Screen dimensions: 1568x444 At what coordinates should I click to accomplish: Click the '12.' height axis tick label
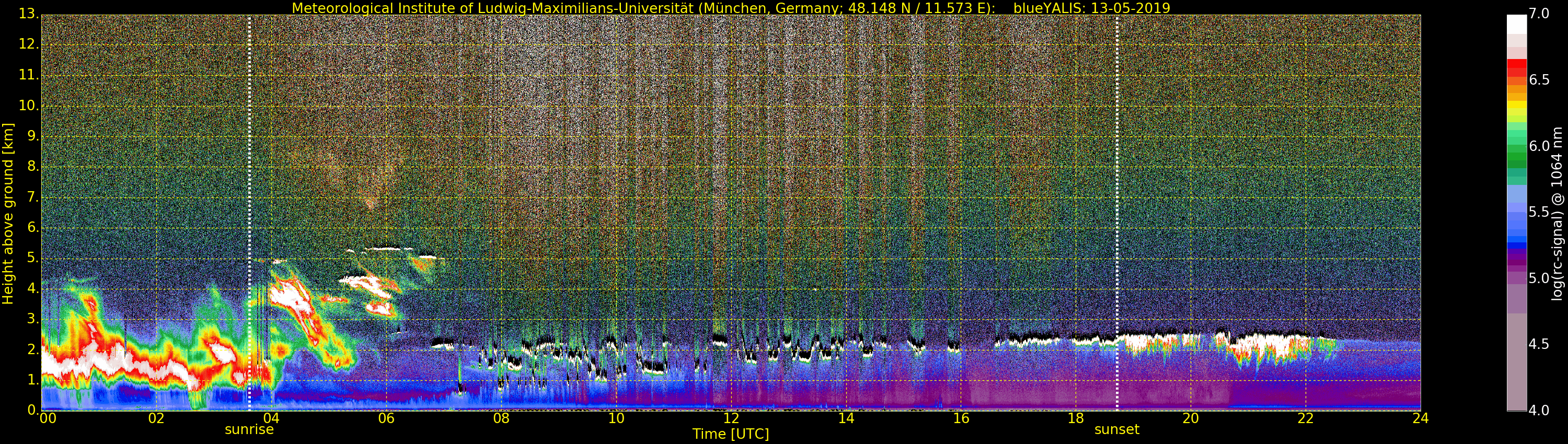click(29, 44)
